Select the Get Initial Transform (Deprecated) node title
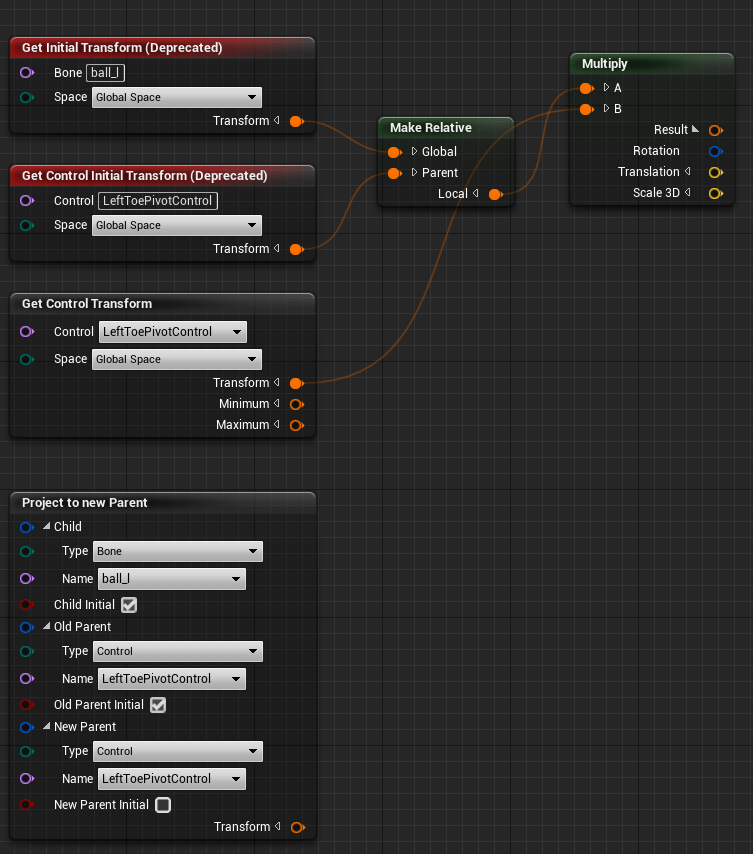This screenshot has width=753, height=854. click(122, 48)
